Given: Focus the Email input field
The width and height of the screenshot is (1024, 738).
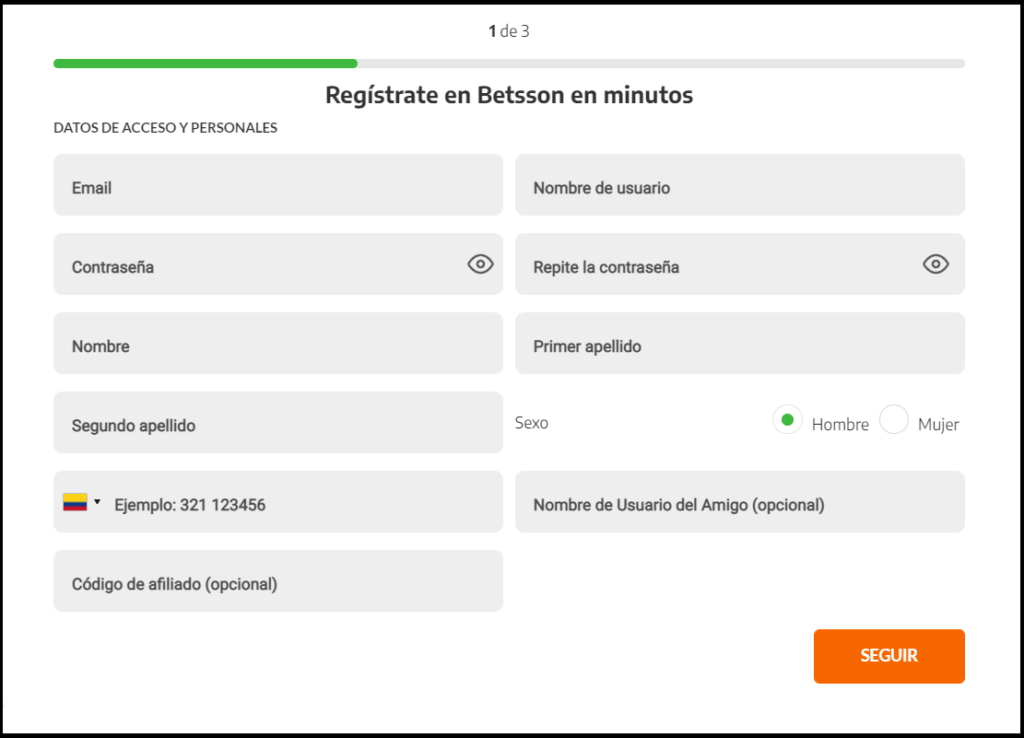Looking at the screenshot, I should 278,185.
